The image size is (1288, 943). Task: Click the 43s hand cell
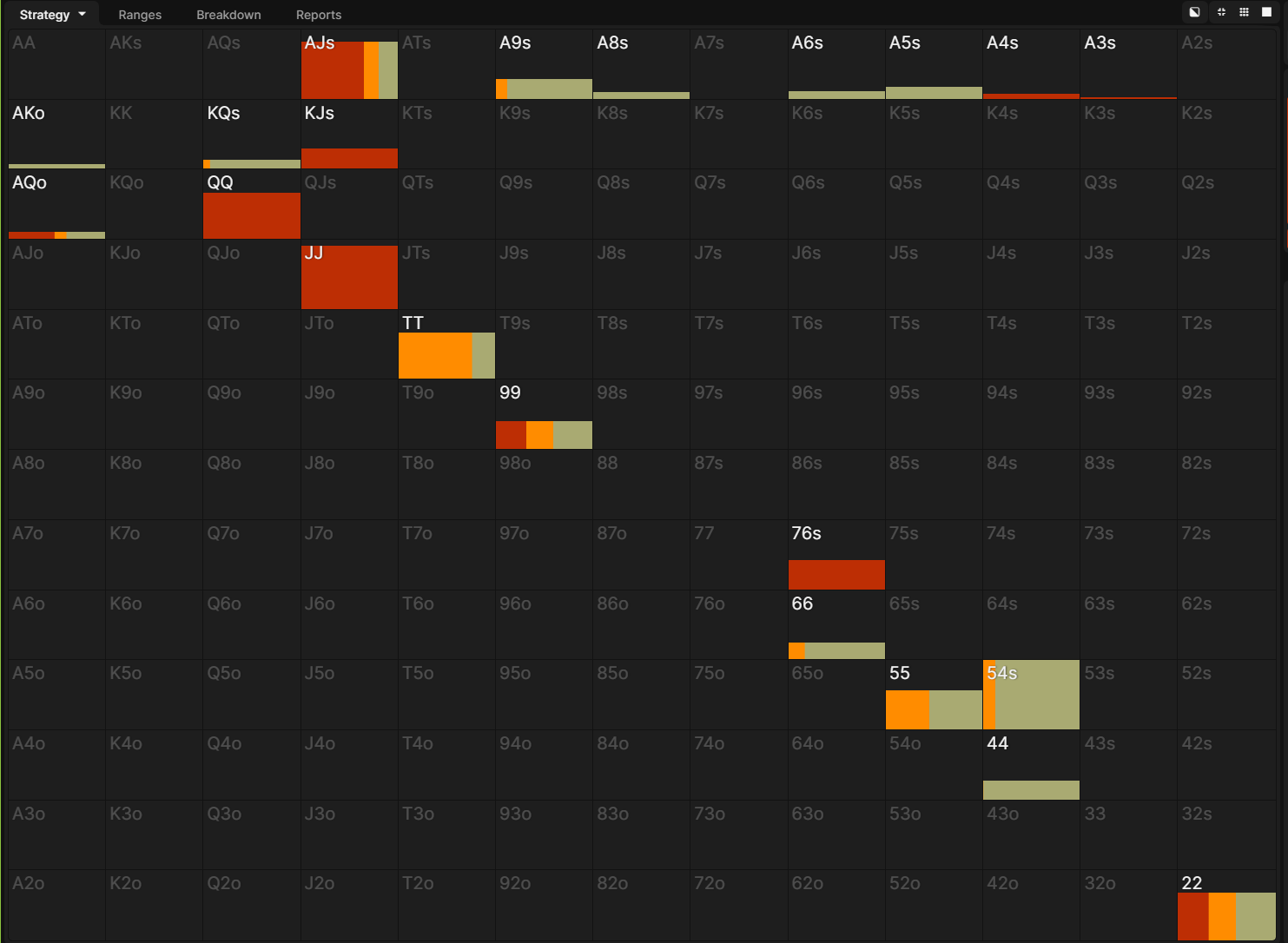(1128, 765)
